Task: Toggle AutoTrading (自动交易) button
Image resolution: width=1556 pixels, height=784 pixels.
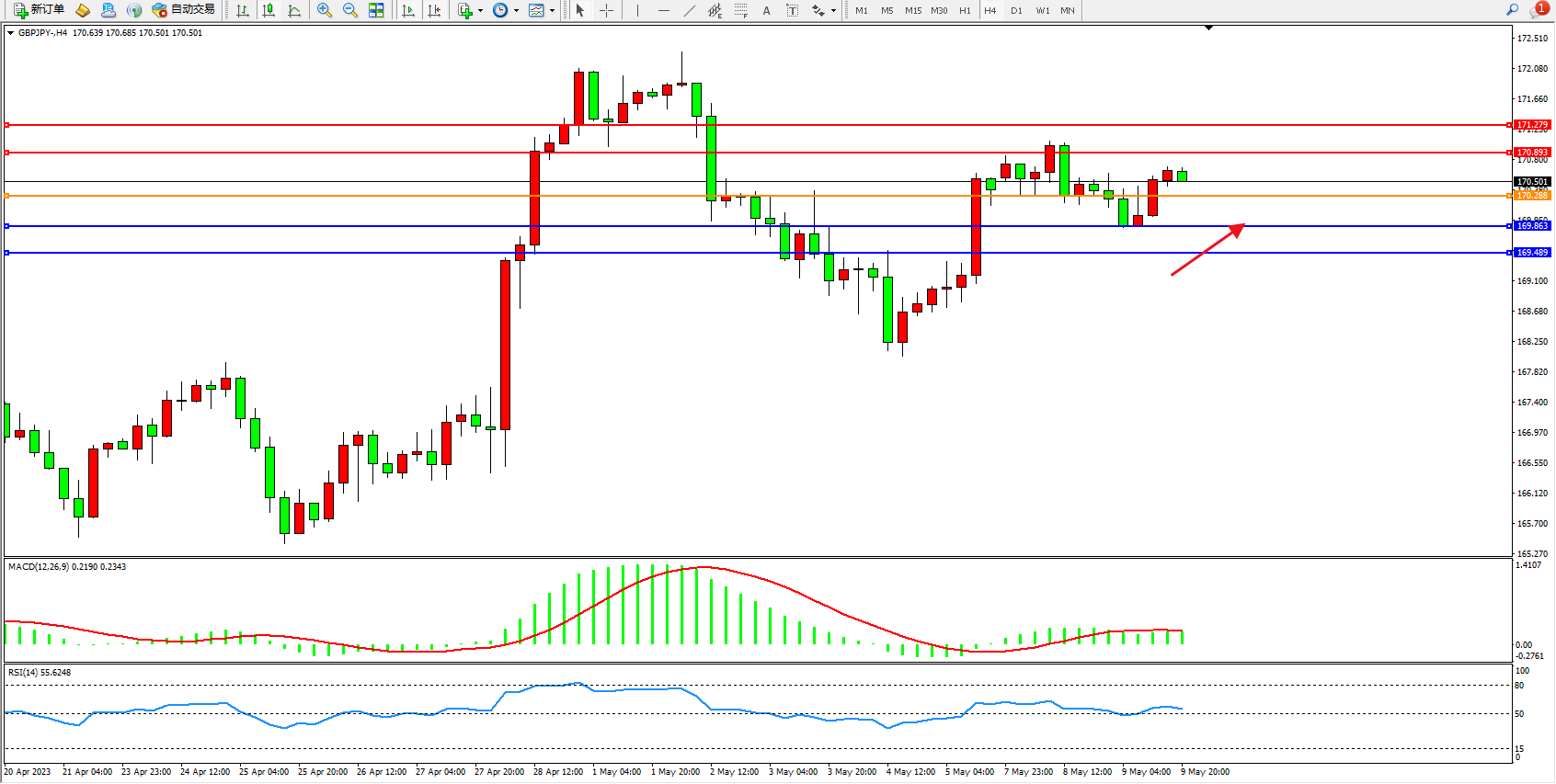Action: click(x=183, y=10)
